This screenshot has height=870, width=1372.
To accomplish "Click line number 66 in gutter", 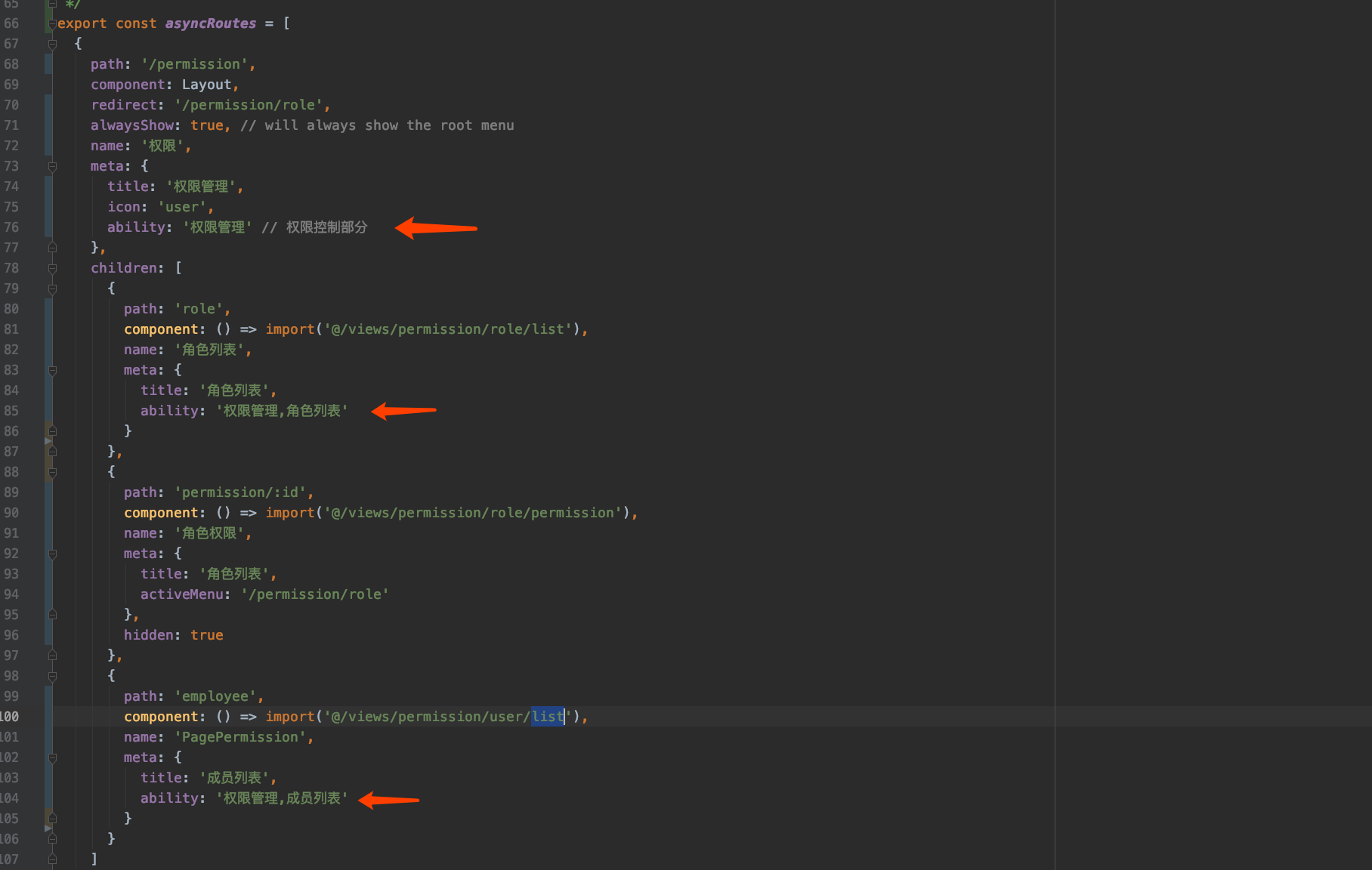I will pos(11,23).
